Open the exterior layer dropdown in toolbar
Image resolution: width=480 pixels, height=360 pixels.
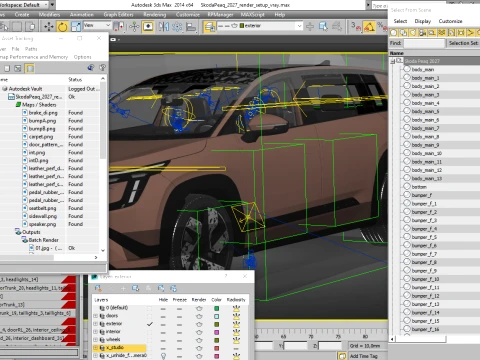[x=260, y=26]
